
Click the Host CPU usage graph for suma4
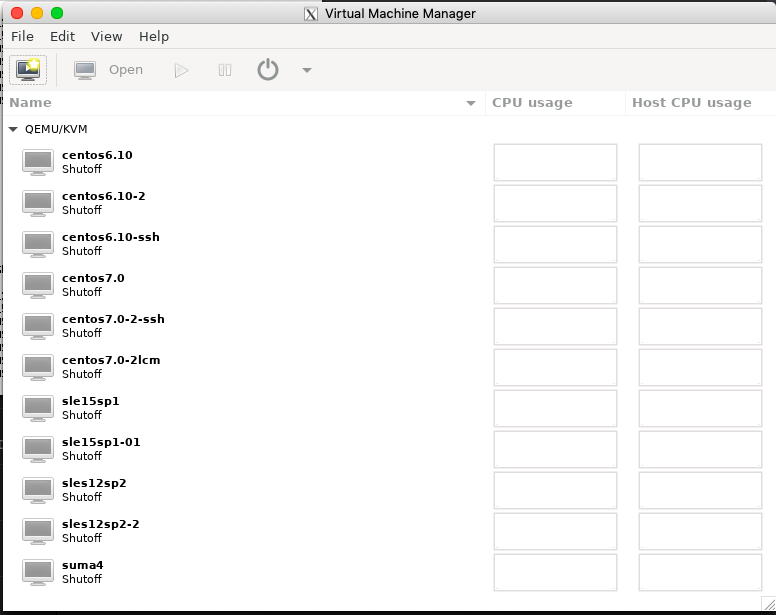700,572
